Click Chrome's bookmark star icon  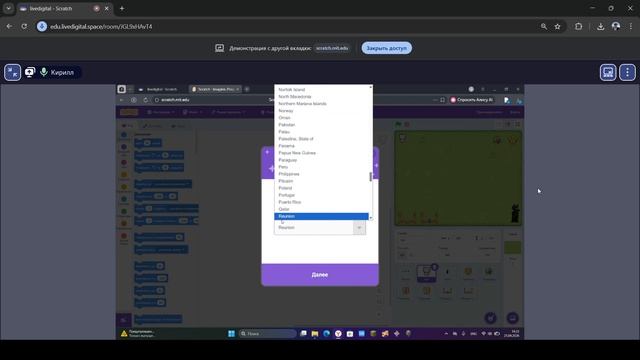558,27
